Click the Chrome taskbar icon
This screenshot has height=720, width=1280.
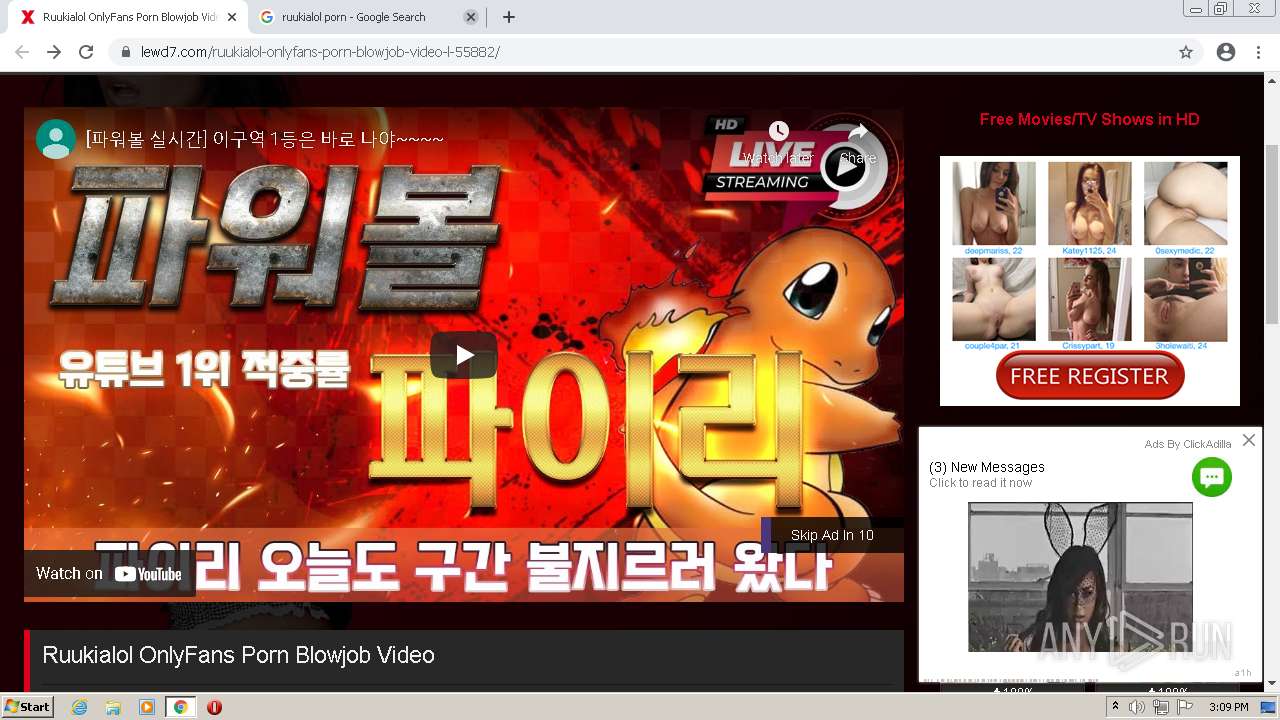point(181,707)
